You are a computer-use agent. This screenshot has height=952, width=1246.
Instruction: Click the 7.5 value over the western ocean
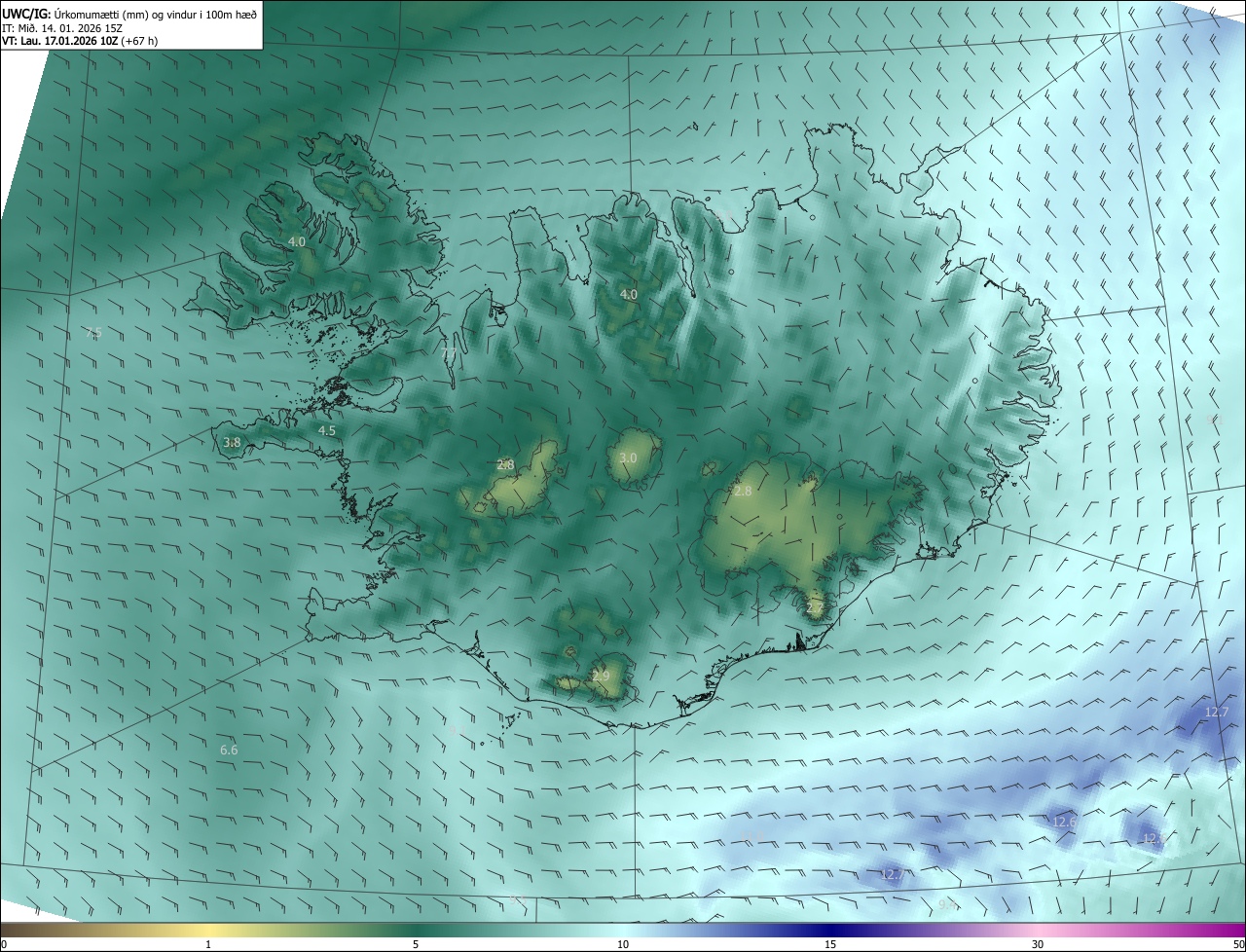tap(93, 333)
